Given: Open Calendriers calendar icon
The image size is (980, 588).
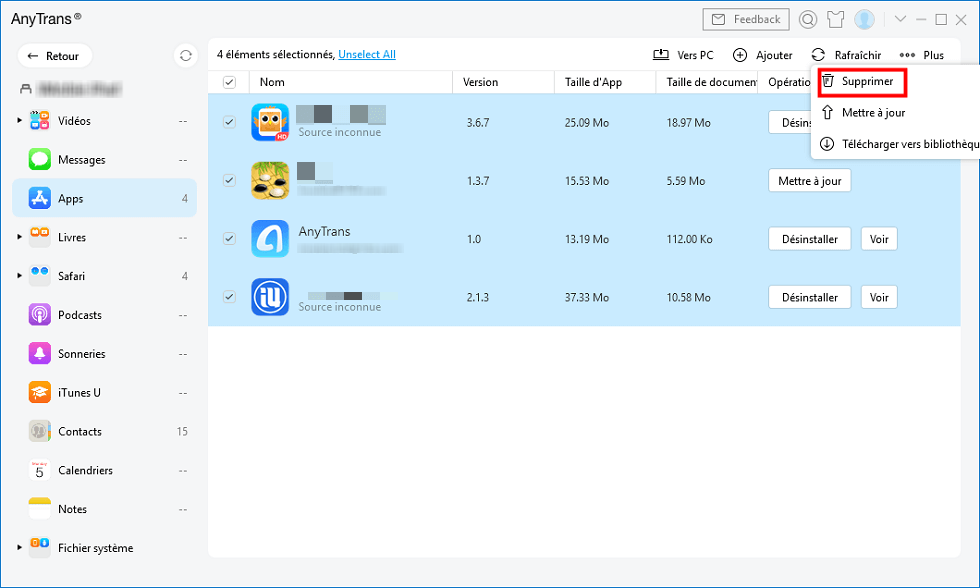Looking at the screenshot, I should click(39, 470).
